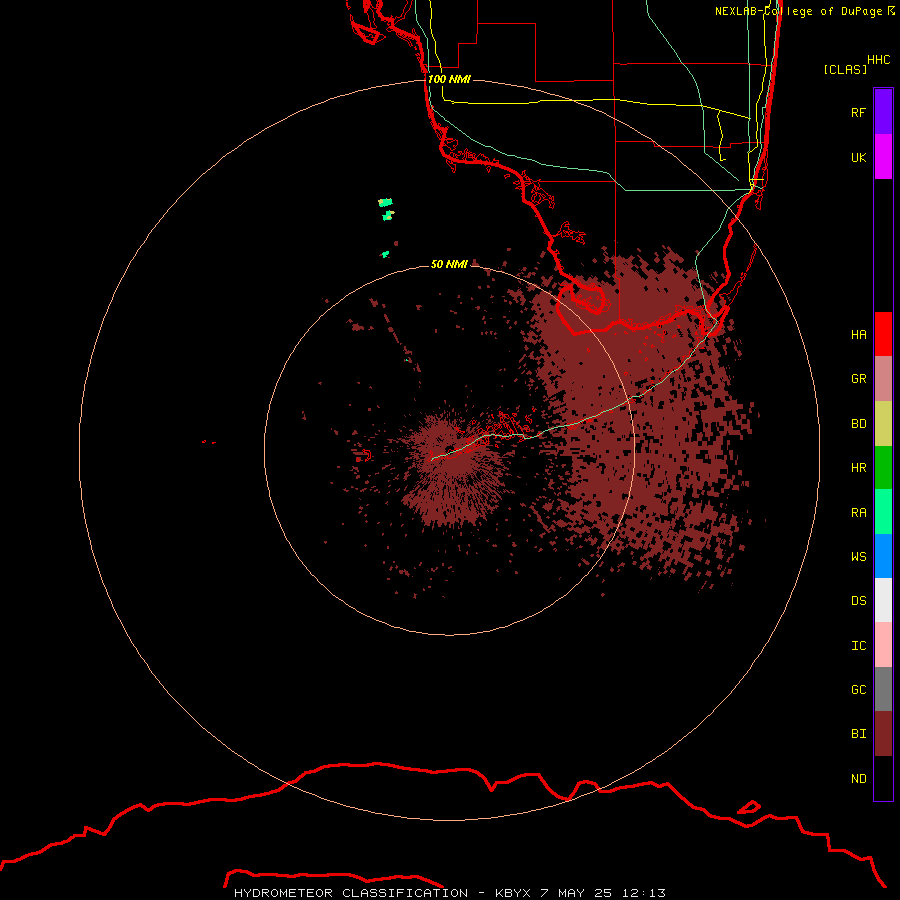Click the ND black legend swatch
Viewport: 900px width, 900px height.
tap(883, 778)
